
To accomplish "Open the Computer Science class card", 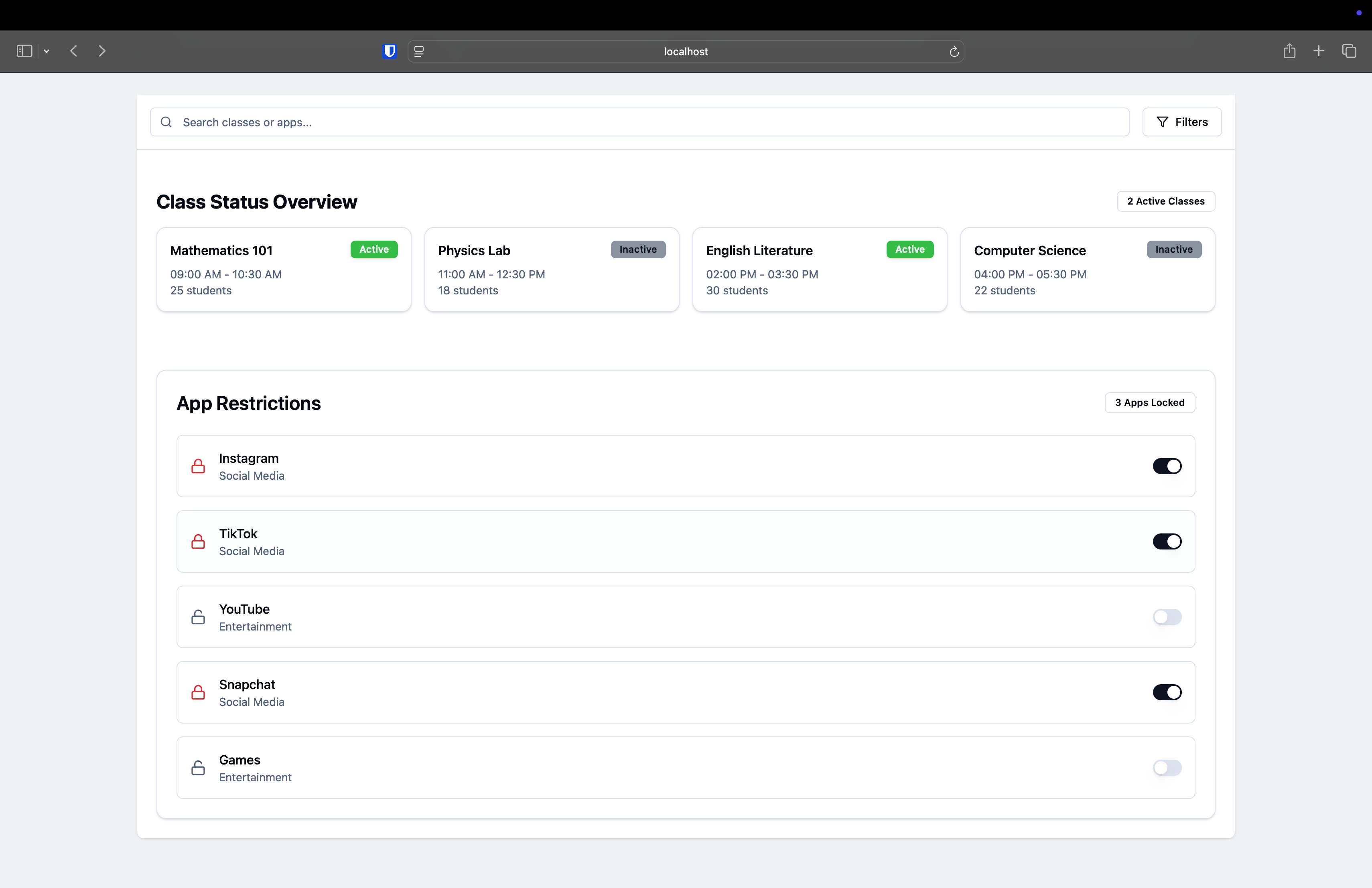I will point(1087,270).
